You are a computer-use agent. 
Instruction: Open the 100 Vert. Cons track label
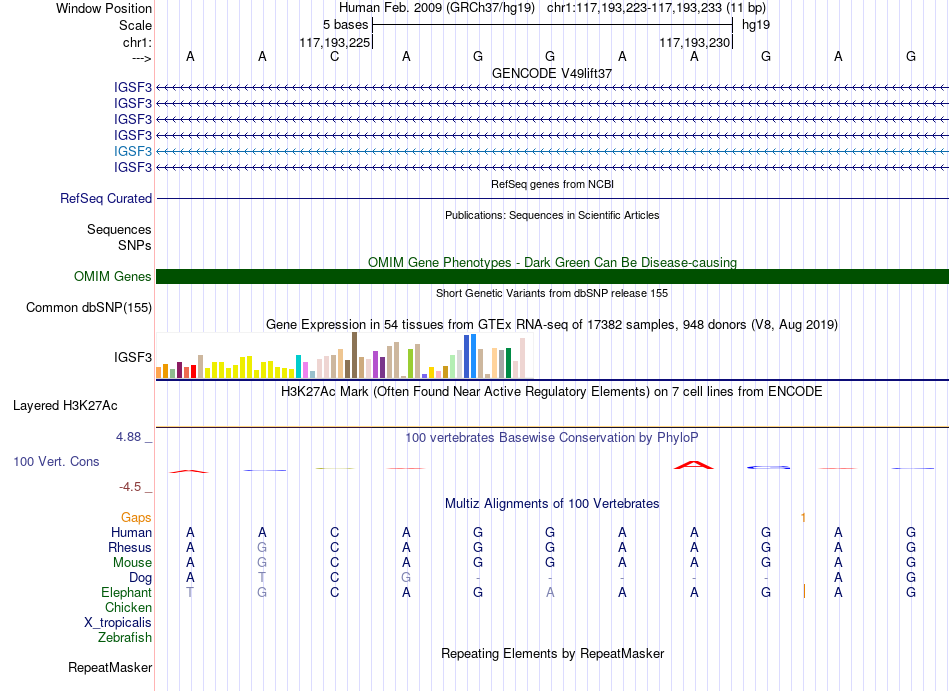point(56,461)
